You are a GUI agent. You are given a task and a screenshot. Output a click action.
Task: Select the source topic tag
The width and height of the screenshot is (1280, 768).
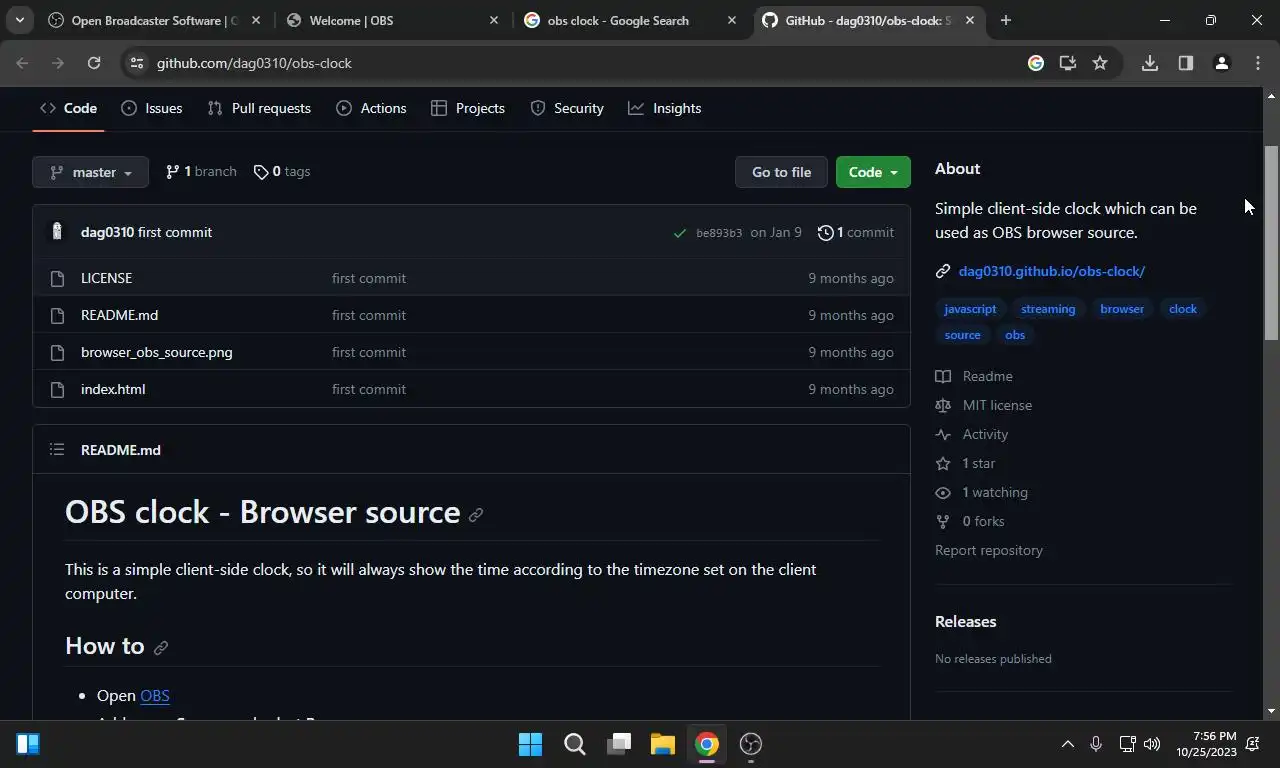[962, 335]
